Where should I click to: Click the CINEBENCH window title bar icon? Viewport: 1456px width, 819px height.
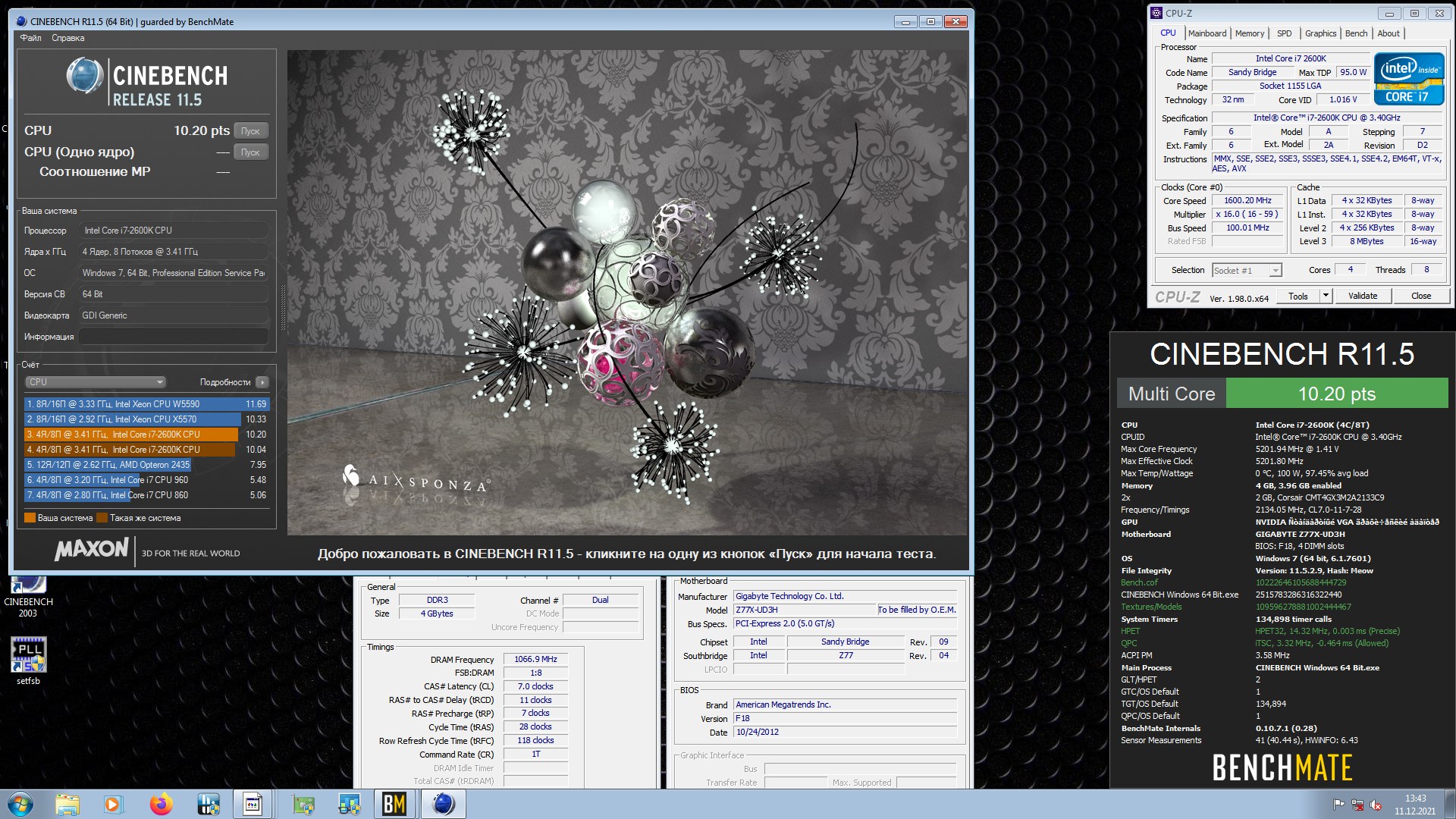(x=21, y=21)
